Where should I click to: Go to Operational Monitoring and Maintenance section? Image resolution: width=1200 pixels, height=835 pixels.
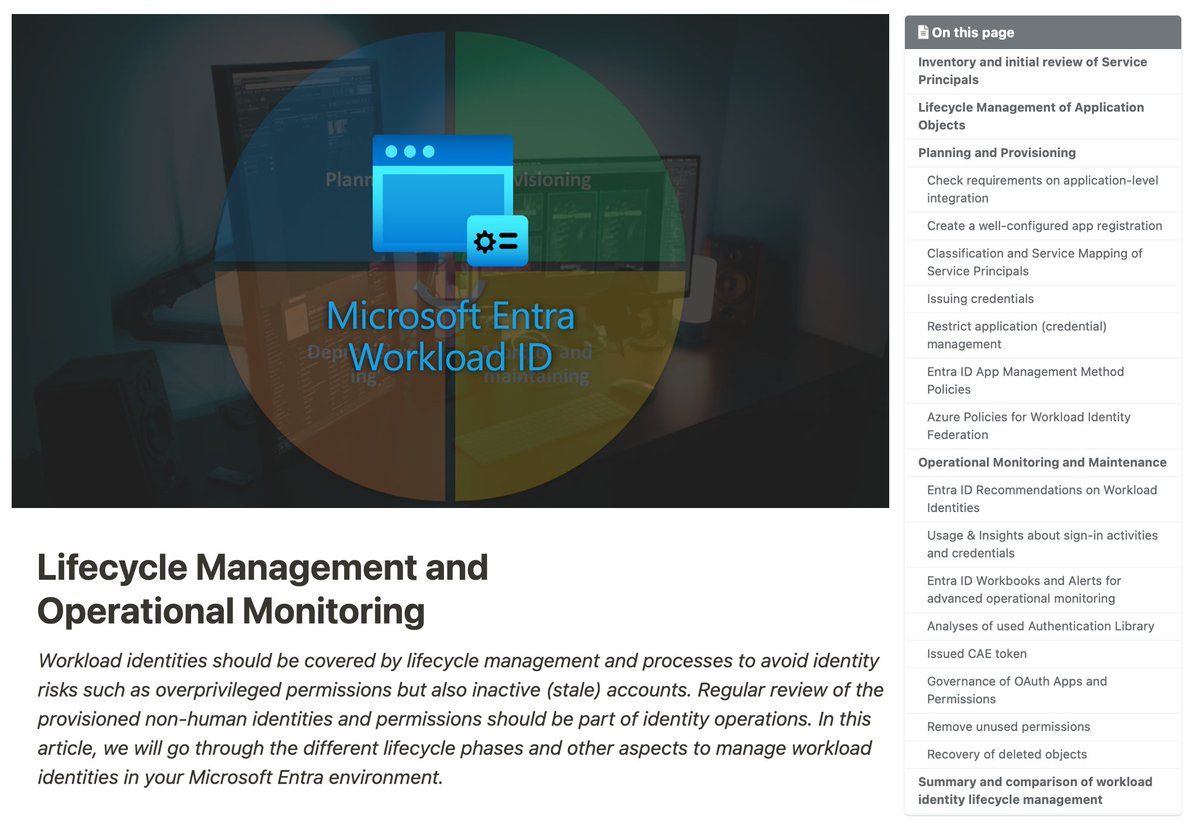coord(1043,463)
